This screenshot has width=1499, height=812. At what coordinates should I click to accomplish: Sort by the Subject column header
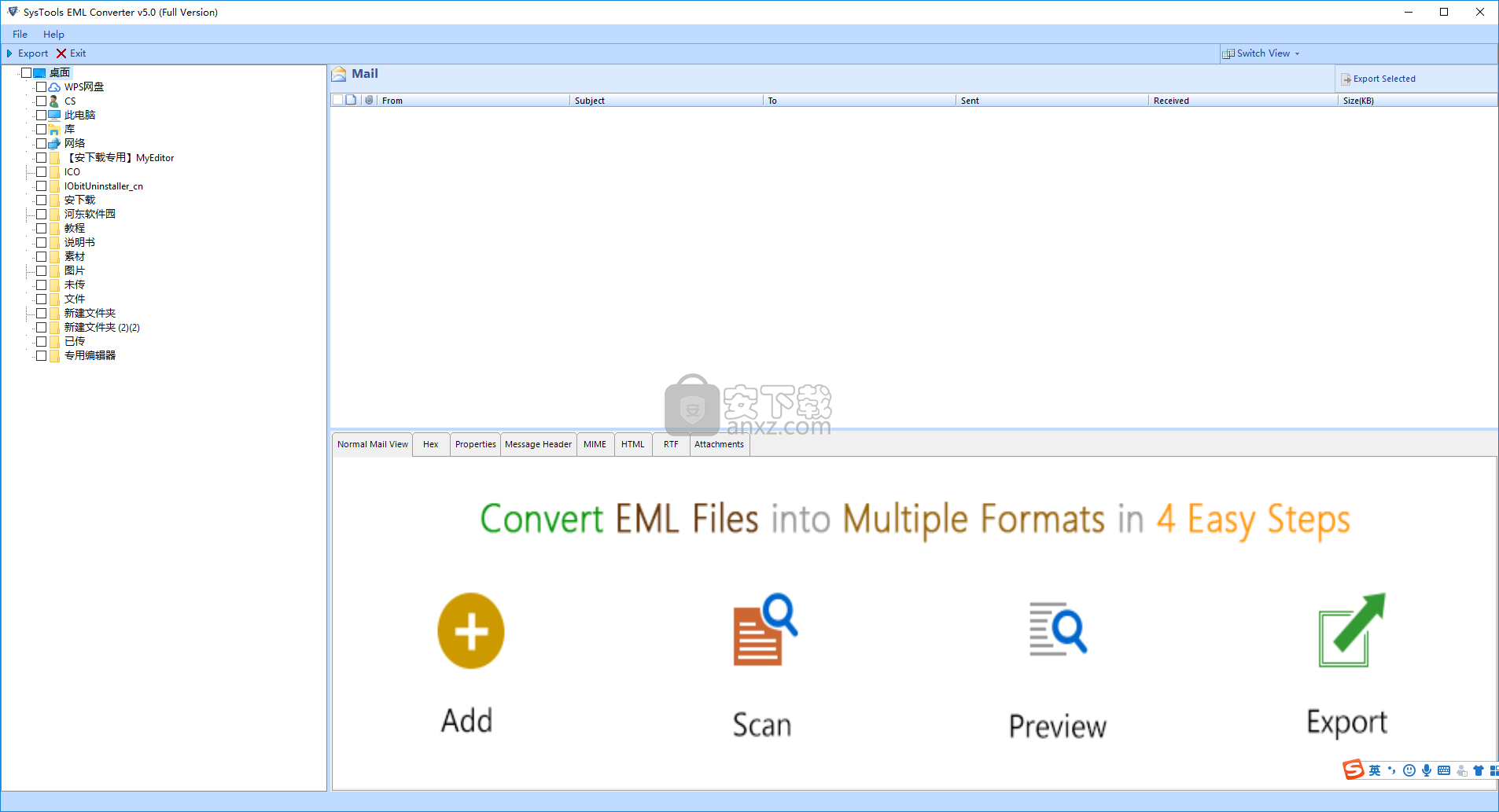click(x=666, y=101)
